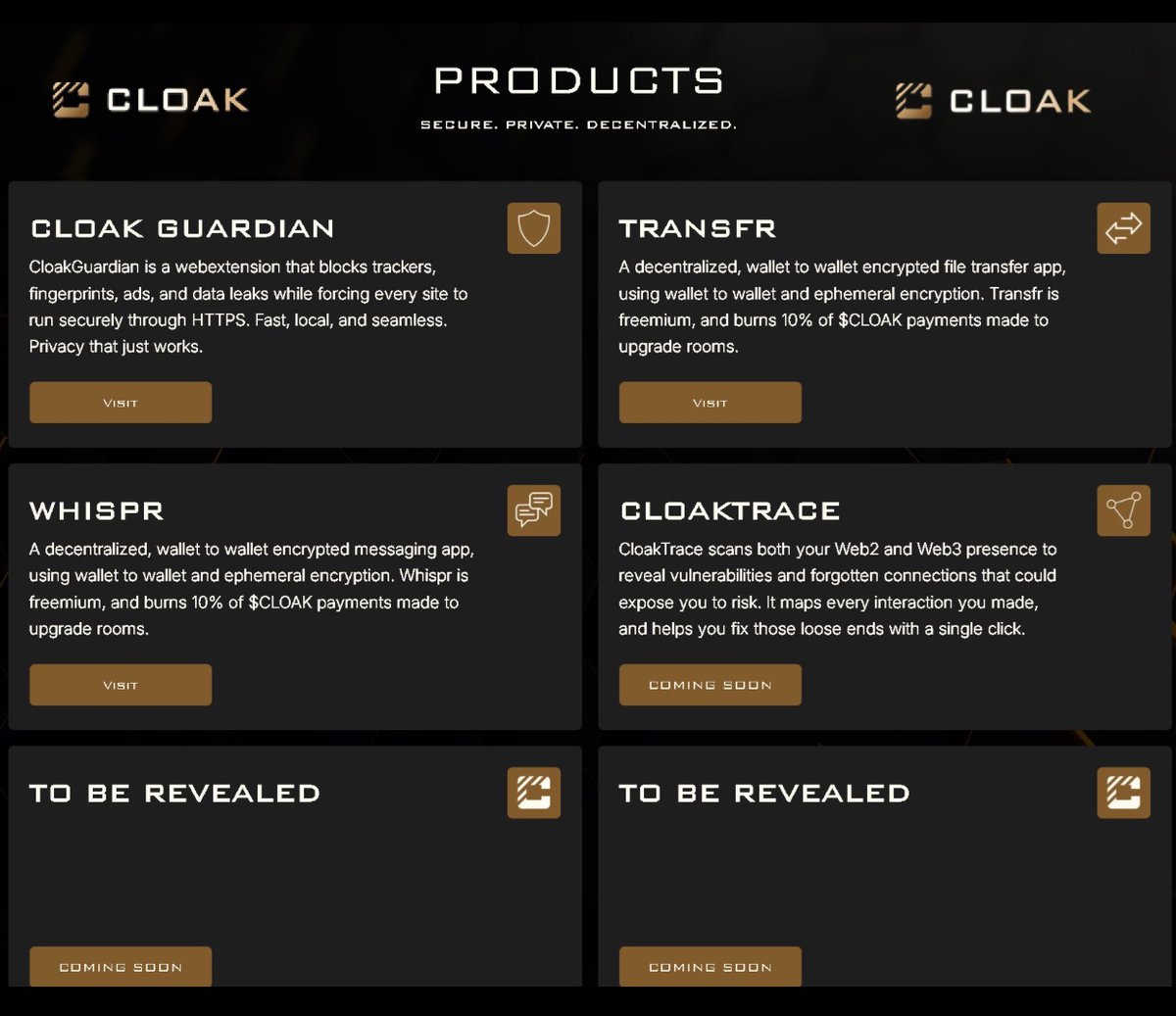Click the Transfr card title
This screenshot has height=1016, width=1176.
(697, 229)
